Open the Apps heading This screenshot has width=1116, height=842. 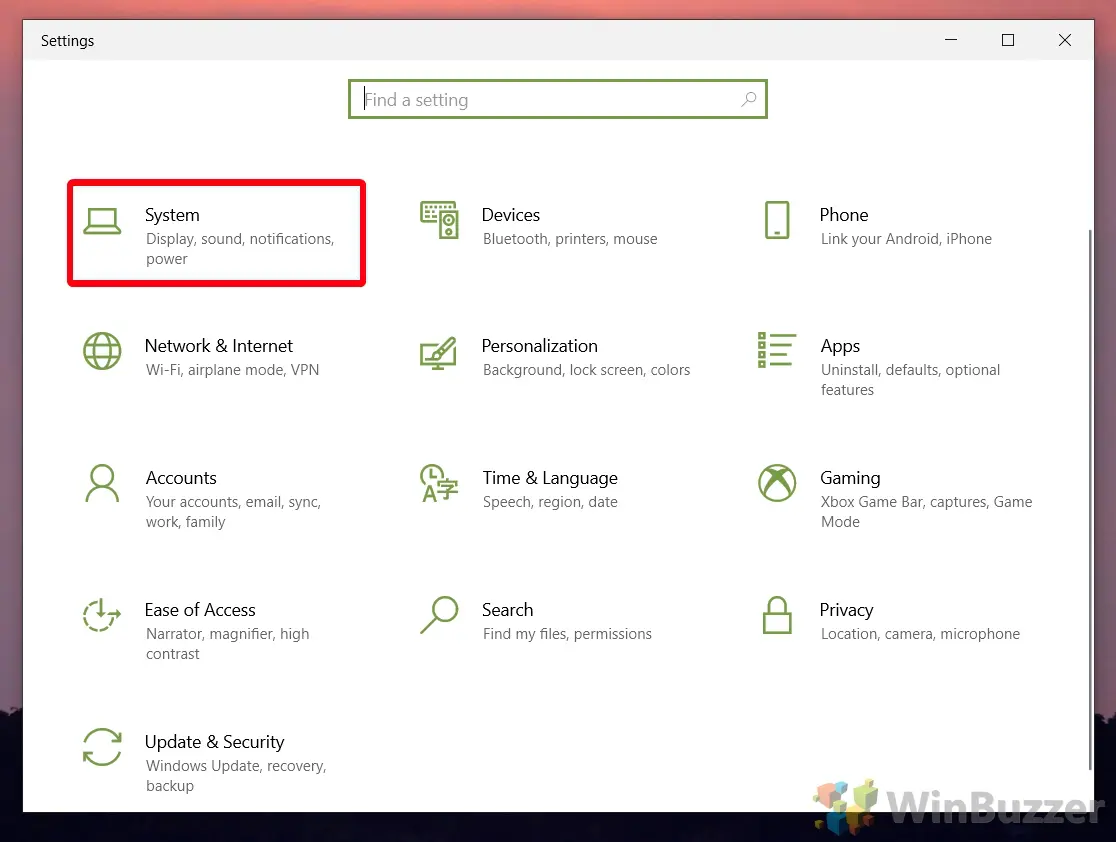coord(841,347)
